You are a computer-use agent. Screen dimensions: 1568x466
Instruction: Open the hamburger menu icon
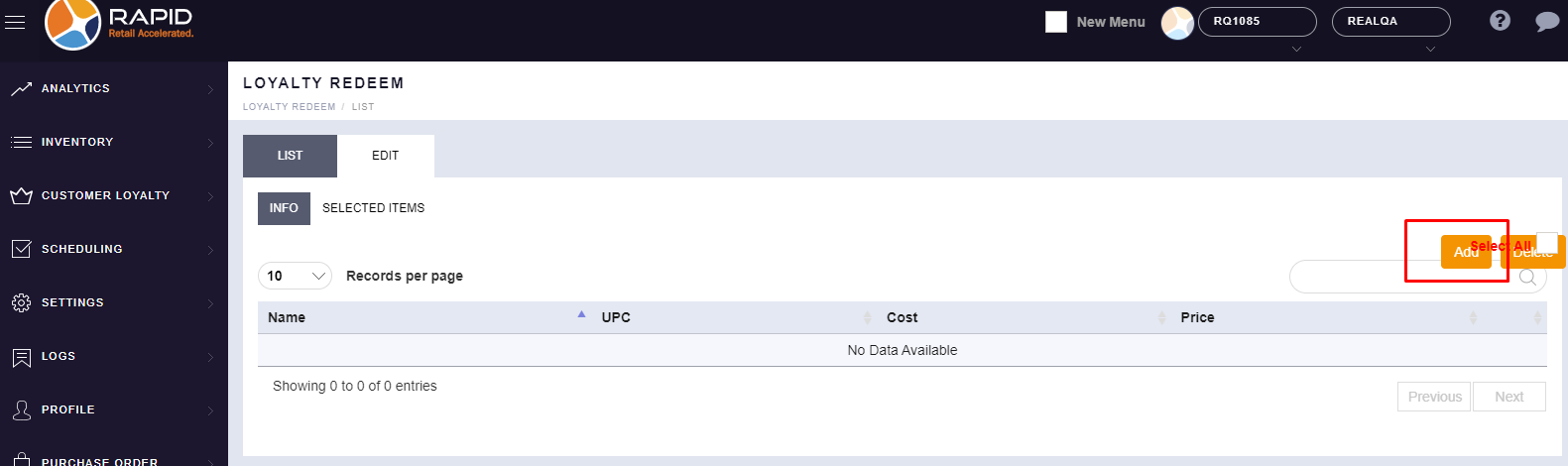point(15,22)
